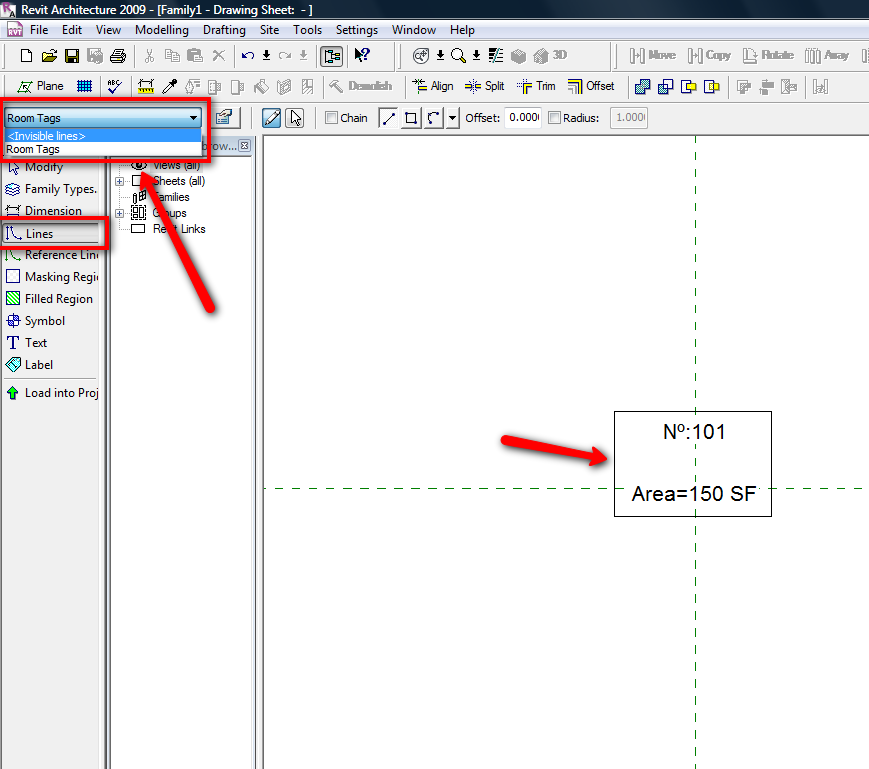This screenshot has width=869, height=769.
Task: Select the Revit Links tree item
Action: pos(179,229)
